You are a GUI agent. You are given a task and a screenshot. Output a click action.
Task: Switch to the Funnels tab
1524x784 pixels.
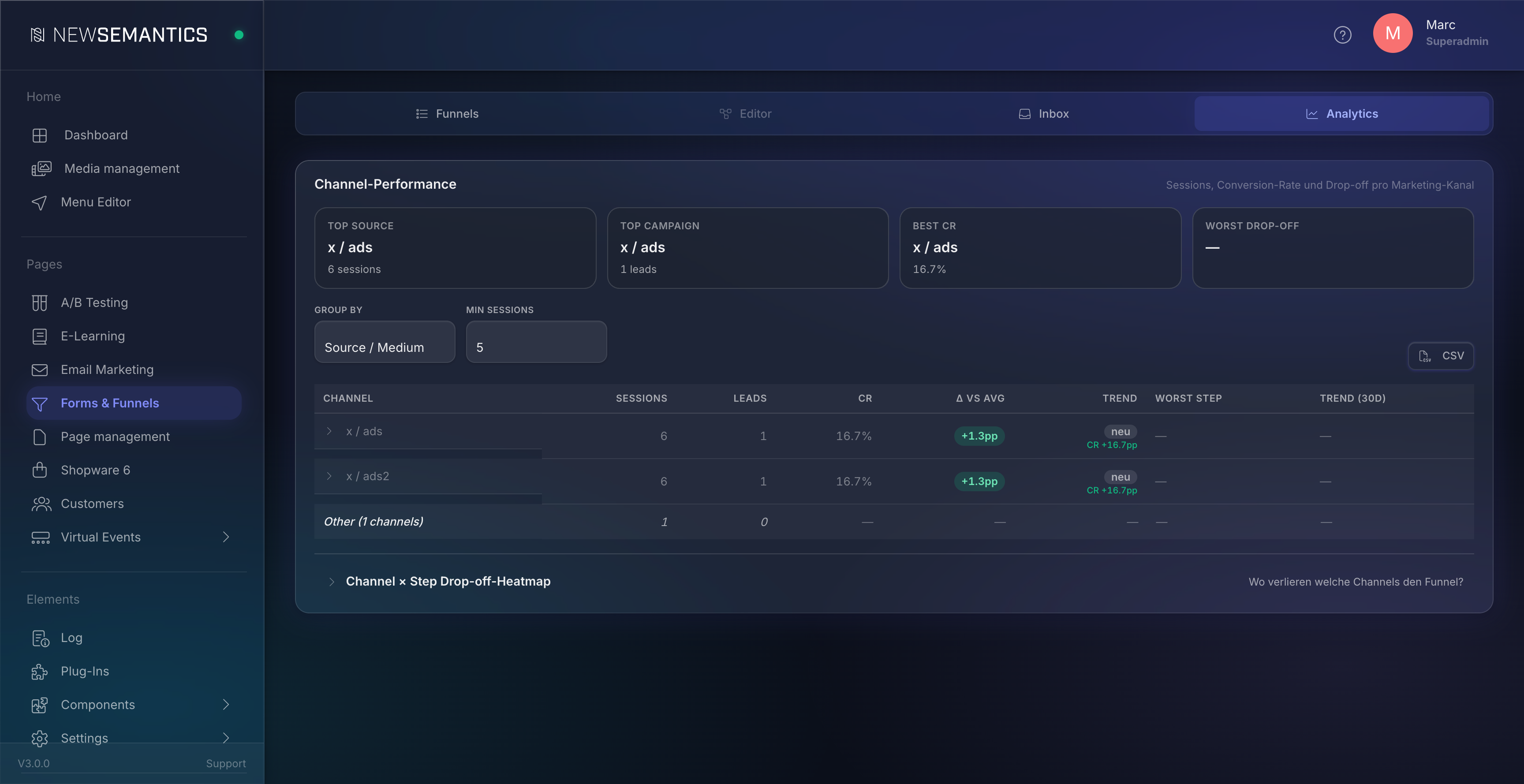point(448,114)
